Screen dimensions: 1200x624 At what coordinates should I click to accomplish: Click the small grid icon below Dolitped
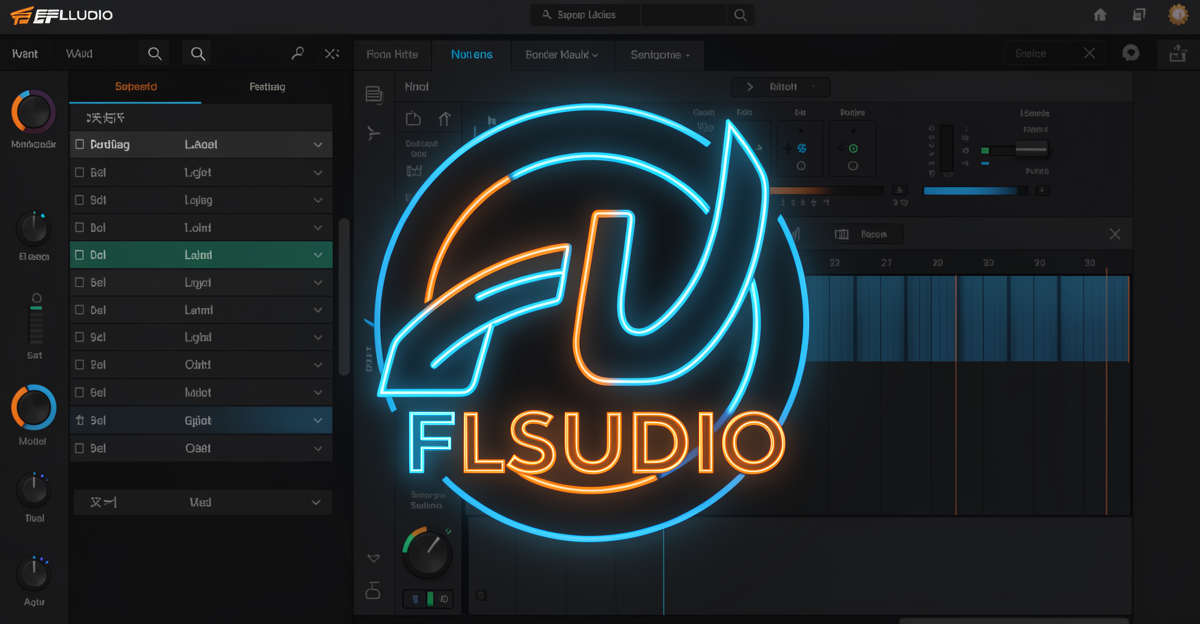[414, 171]
